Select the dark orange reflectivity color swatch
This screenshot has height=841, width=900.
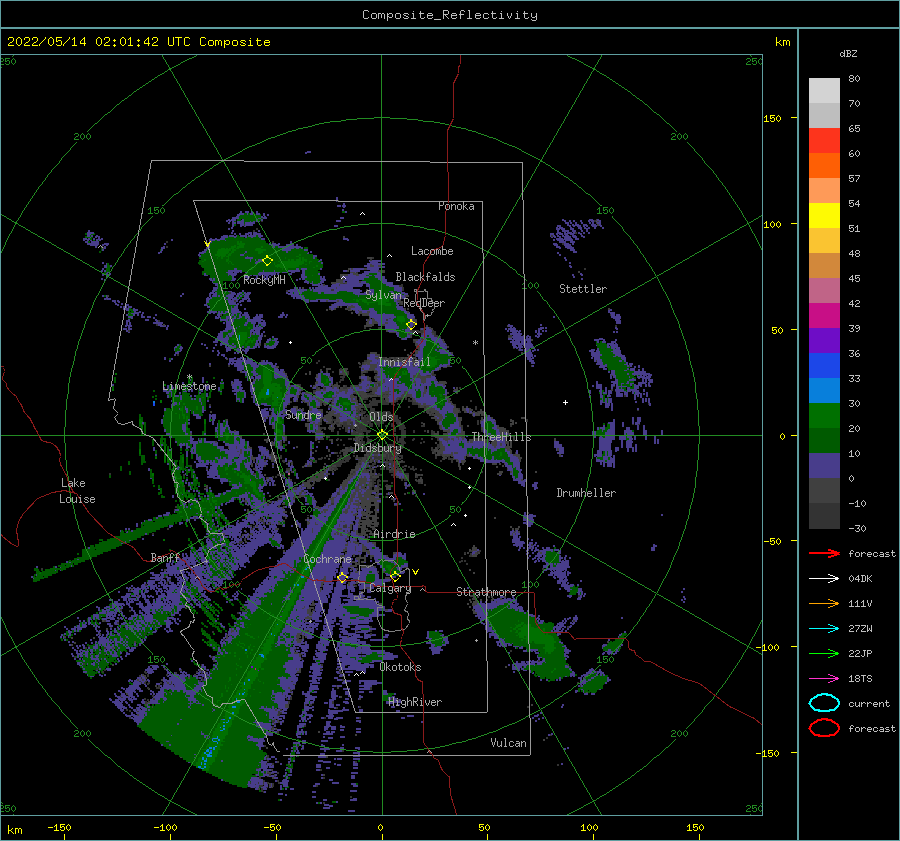824,165
